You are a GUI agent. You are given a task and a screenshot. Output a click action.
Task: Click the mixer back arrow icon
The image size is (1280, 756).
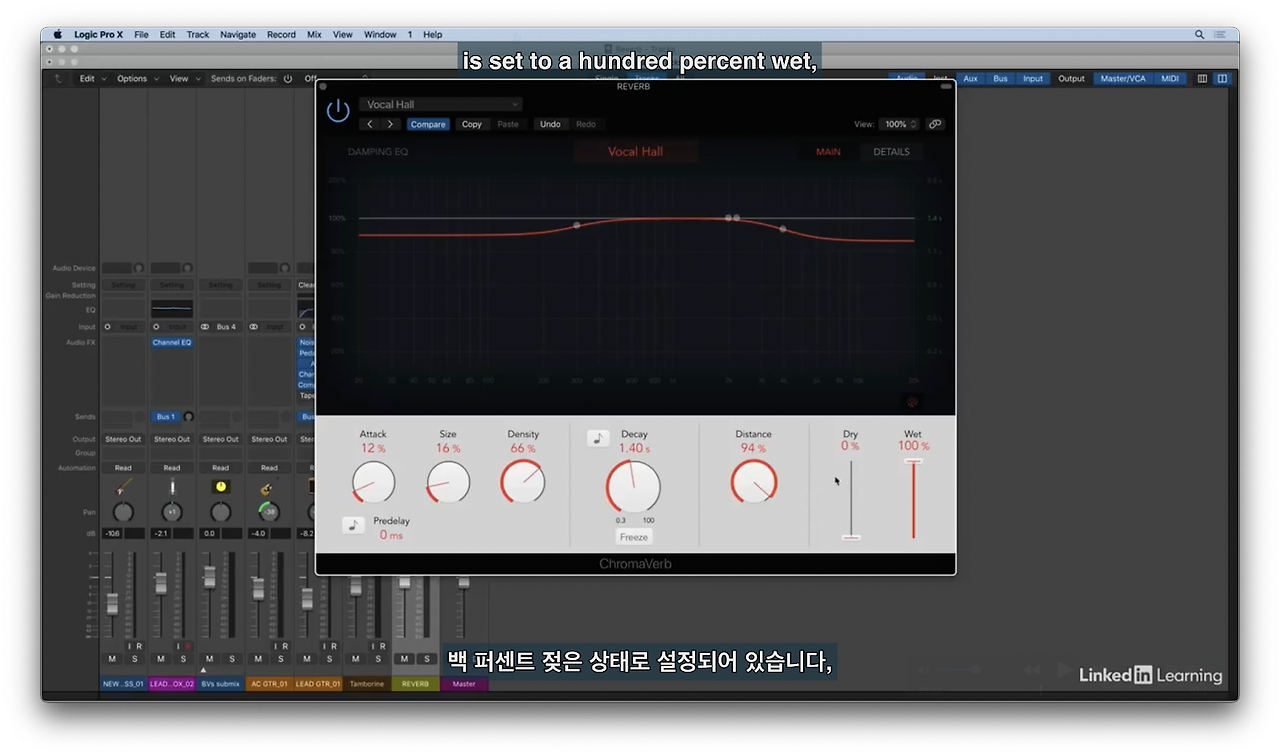[58, 79]
